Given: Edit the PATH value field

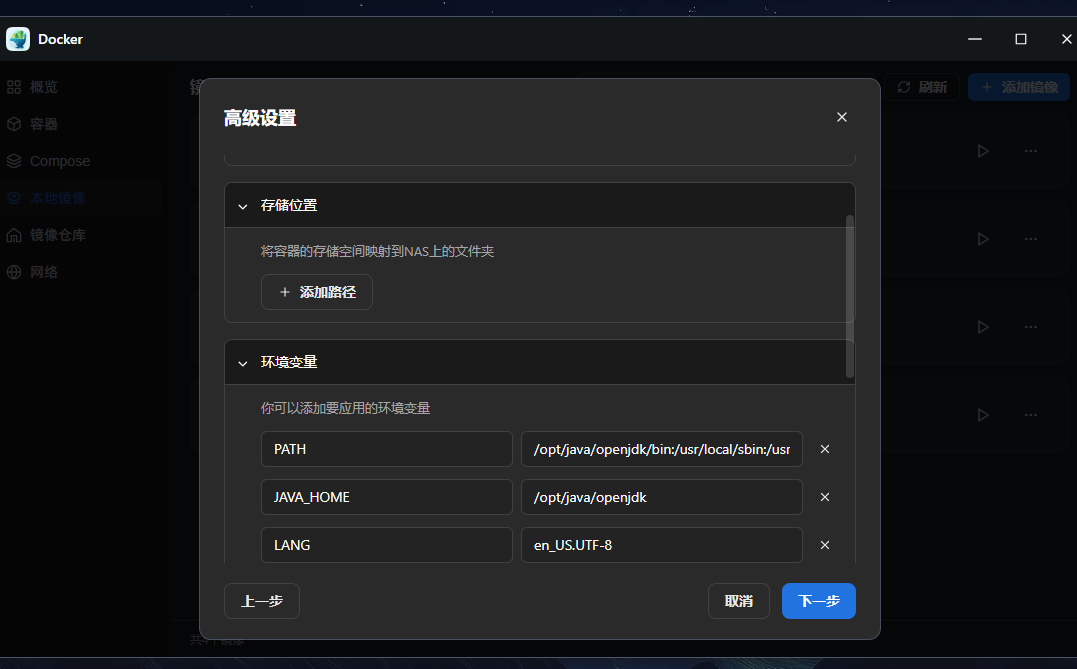Looking at the screenshot, I should click(x=661, y=449).
